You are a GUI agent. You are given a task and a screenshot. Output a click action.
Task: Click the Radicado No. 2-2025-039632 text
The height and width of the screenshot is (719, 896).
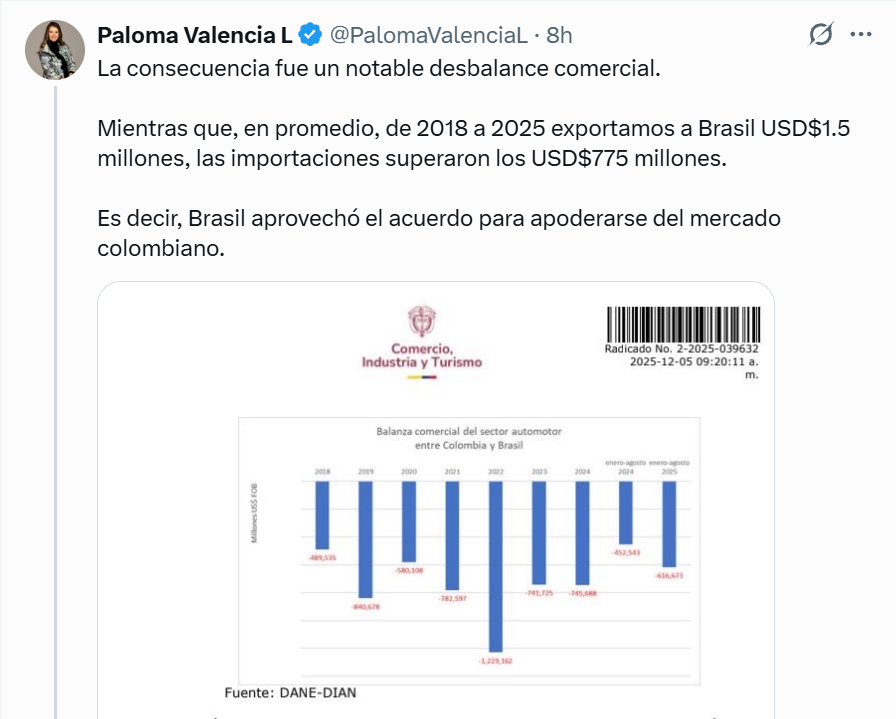[x=682, y=349]
